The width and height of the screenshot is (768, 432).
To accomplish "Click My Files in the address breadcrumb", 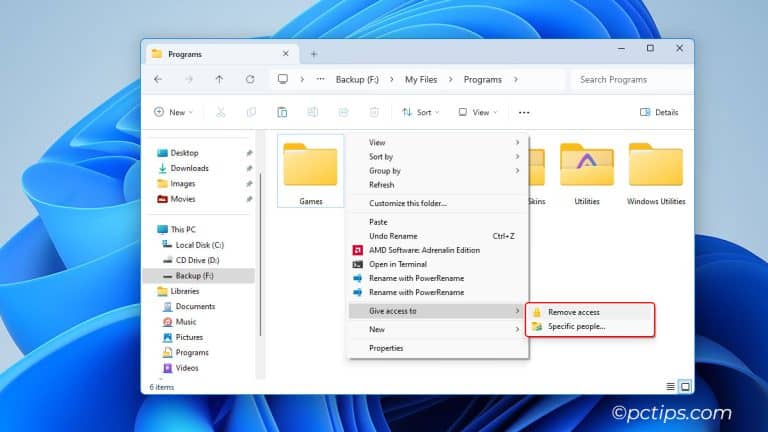I will pos(421,79).
